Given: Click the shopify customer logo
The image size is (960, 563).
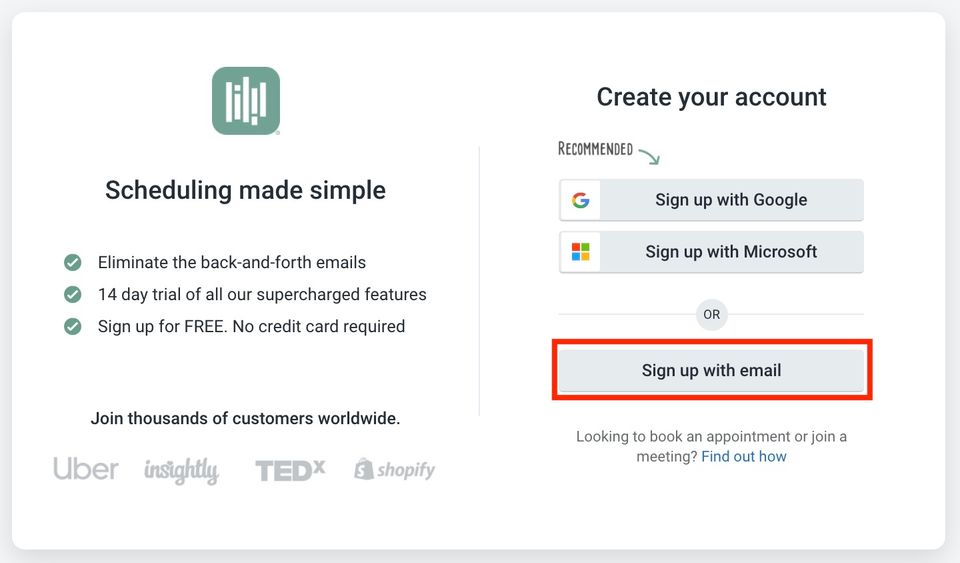Looking at the screenshot, I should coord(395,469).
